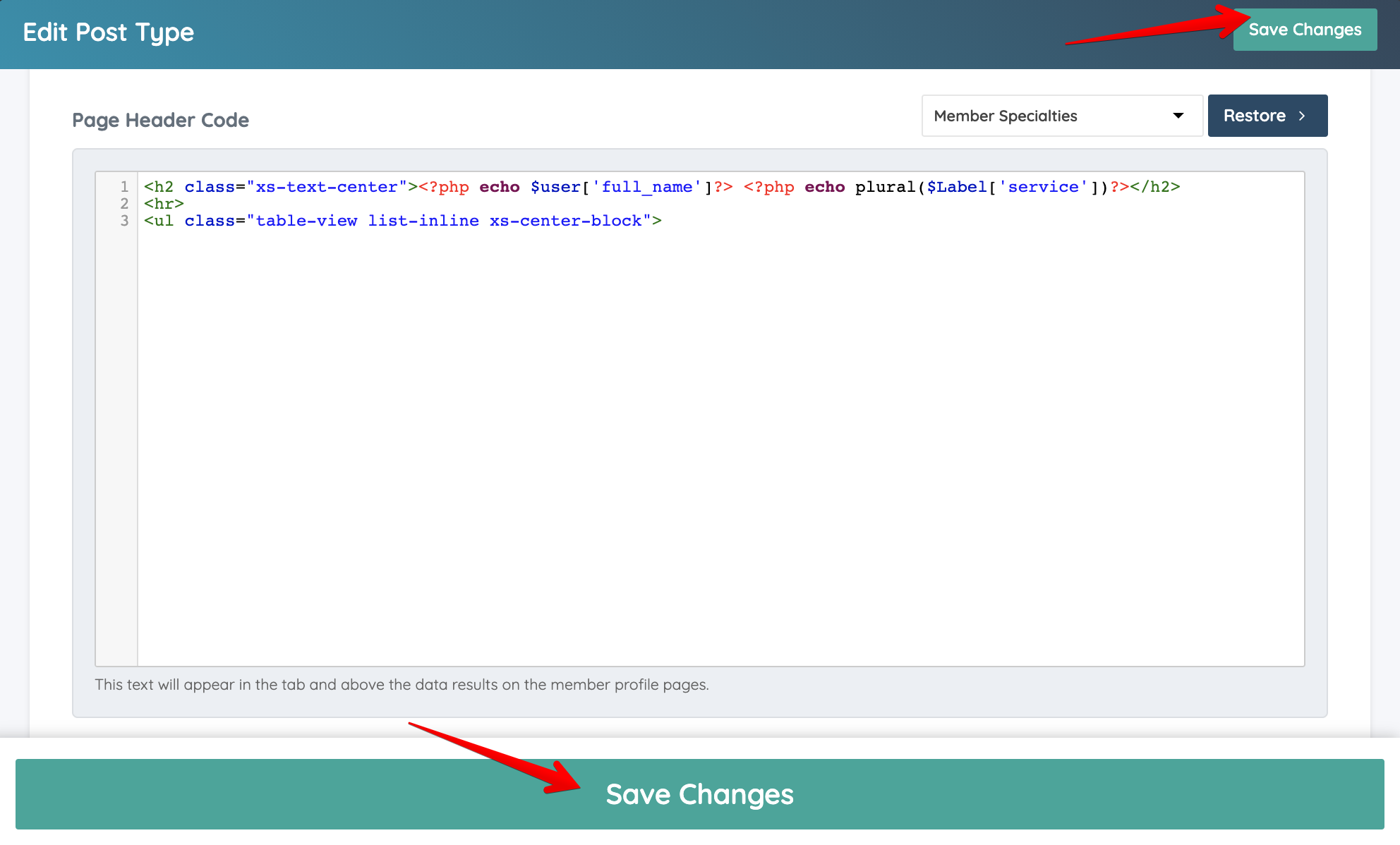The image size is (1400, 845).
Task: Place cursor on the <hr> tag
Action: click(x=164, y=204)
